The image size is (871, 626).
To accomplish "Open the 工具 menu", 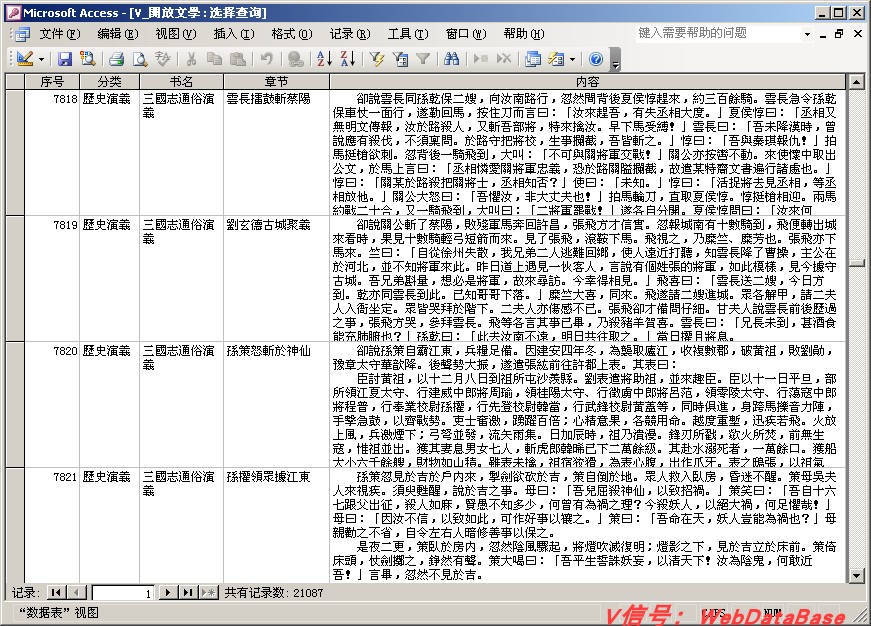I will [408, 34].
